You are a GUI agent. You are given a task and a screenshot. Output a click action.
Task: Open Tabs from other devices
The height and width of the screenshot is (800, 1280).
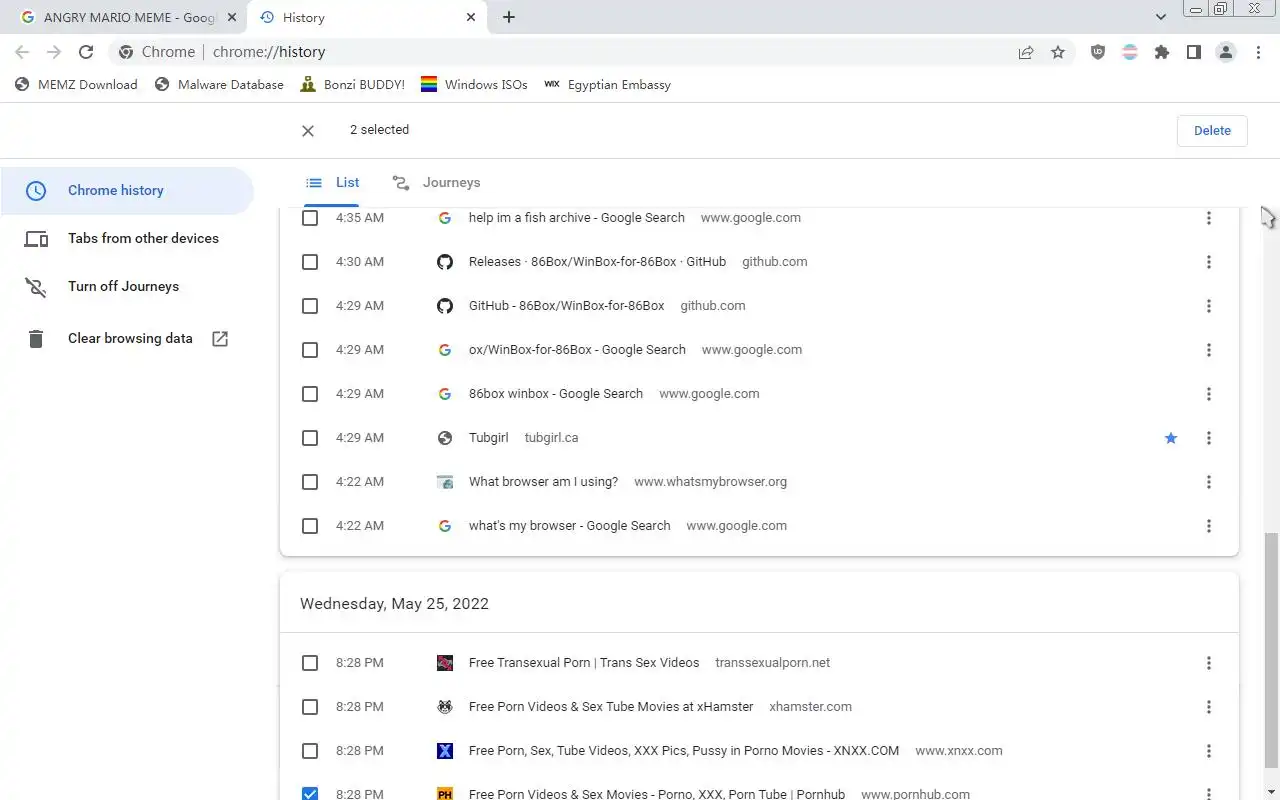143,239
